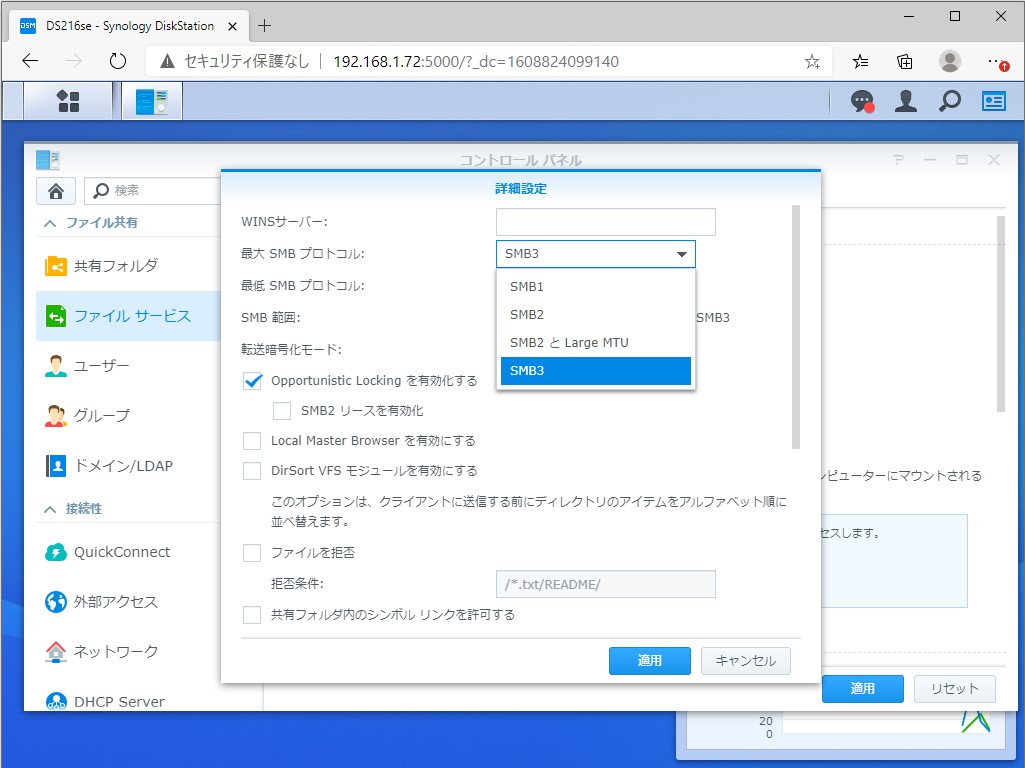
Task: Apply the advanced SMB settings
Action: tap(649, 661)
